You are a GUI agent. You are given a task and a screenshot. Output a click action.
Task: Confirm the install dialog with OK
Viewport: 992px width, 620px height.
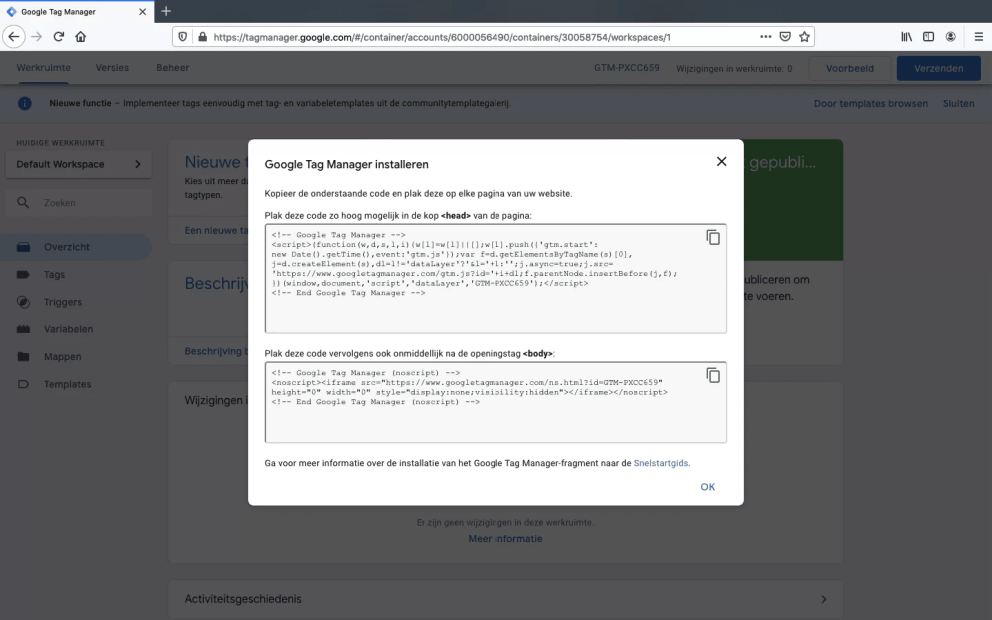[x=707, y=487]
